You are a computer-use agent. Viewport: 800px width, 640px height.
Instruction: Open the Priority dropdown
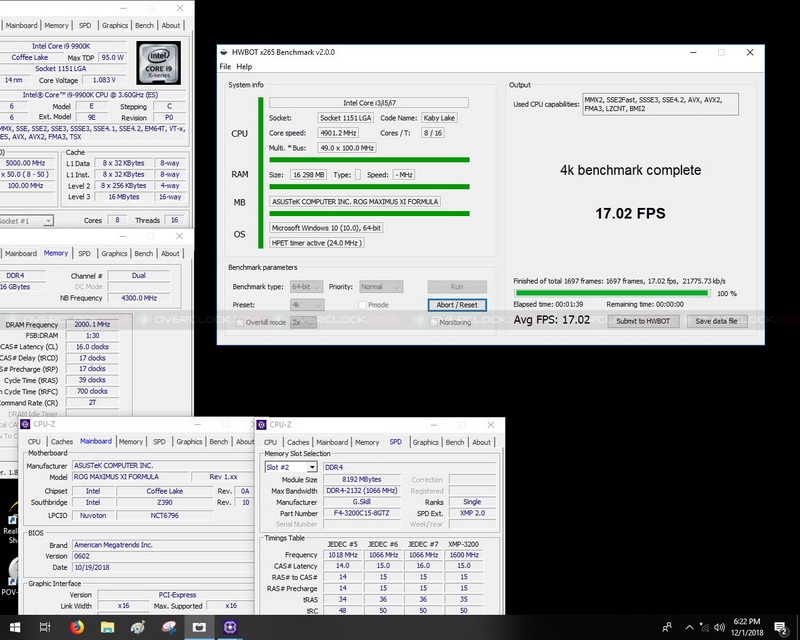coord(381,287)
